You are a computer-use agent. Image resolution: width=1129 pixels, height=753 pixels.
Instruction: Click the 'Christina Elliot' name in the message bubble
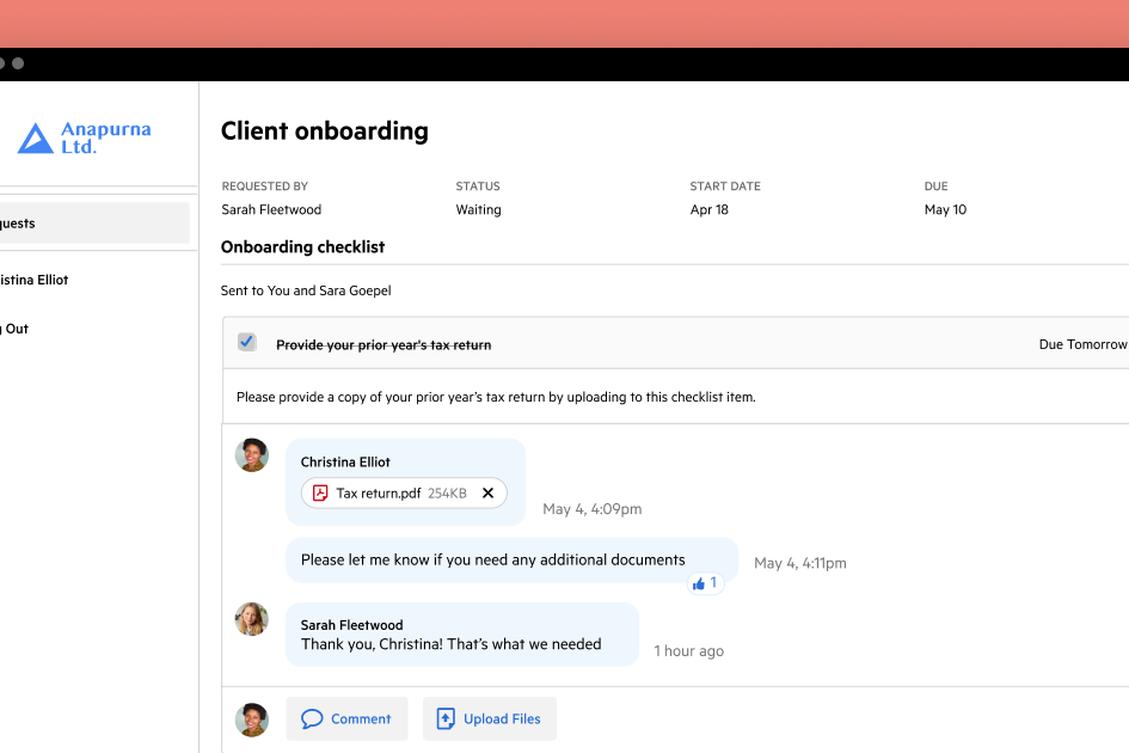346,462
